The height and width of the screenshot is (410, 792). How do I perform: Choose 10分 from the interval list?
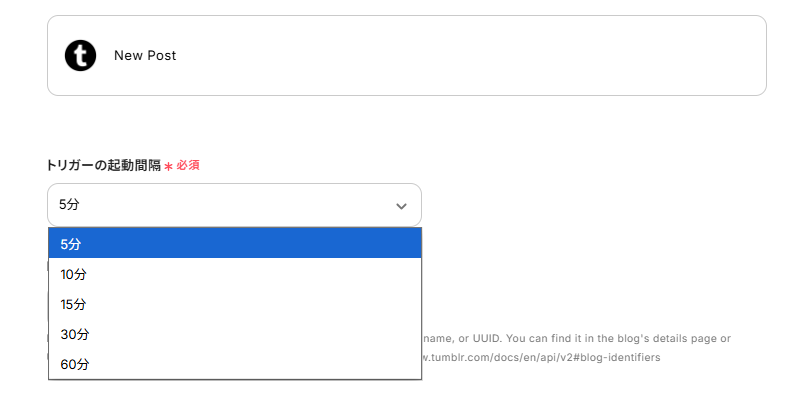(74, 274)
